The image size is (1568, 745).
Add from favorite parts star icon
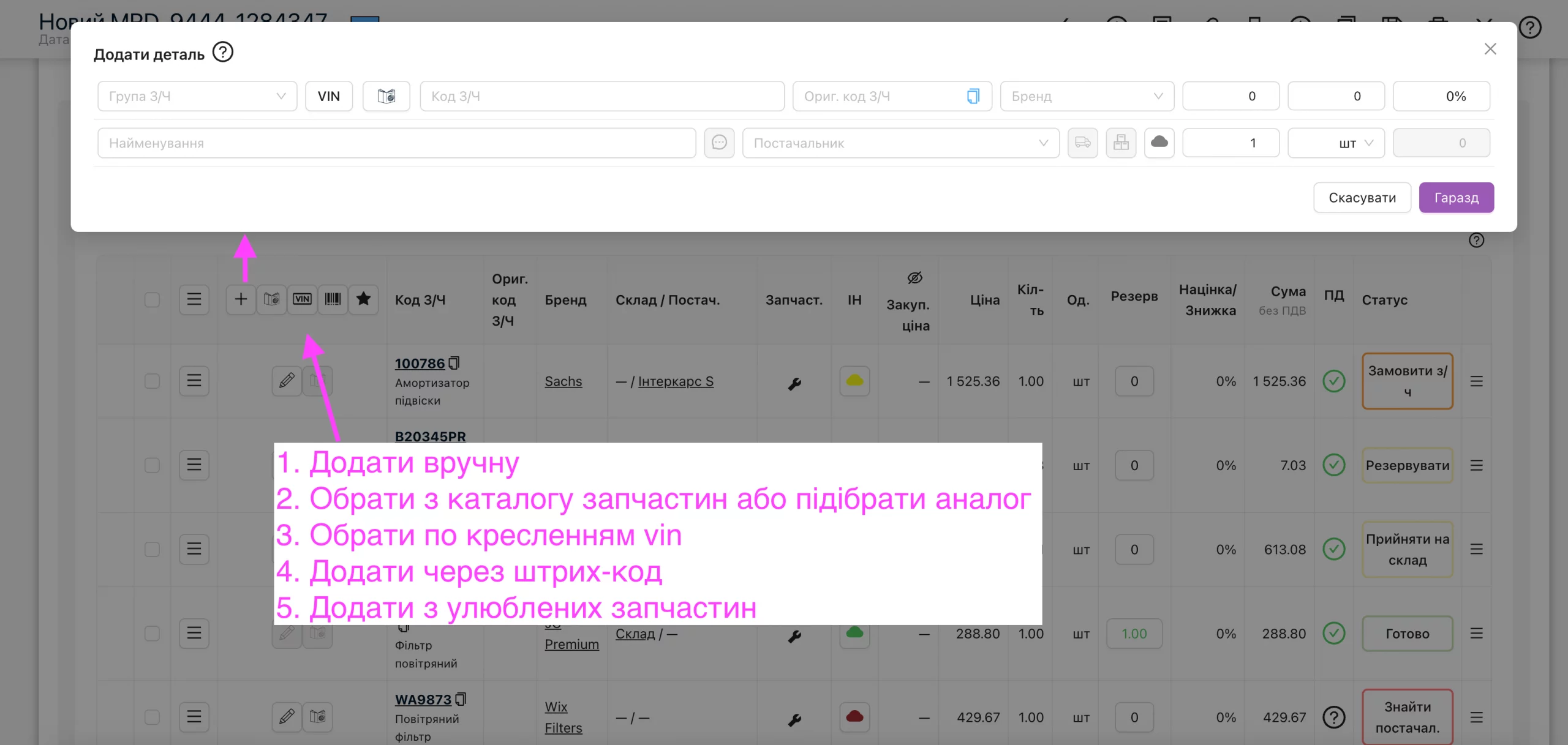(x=363, y=299)
